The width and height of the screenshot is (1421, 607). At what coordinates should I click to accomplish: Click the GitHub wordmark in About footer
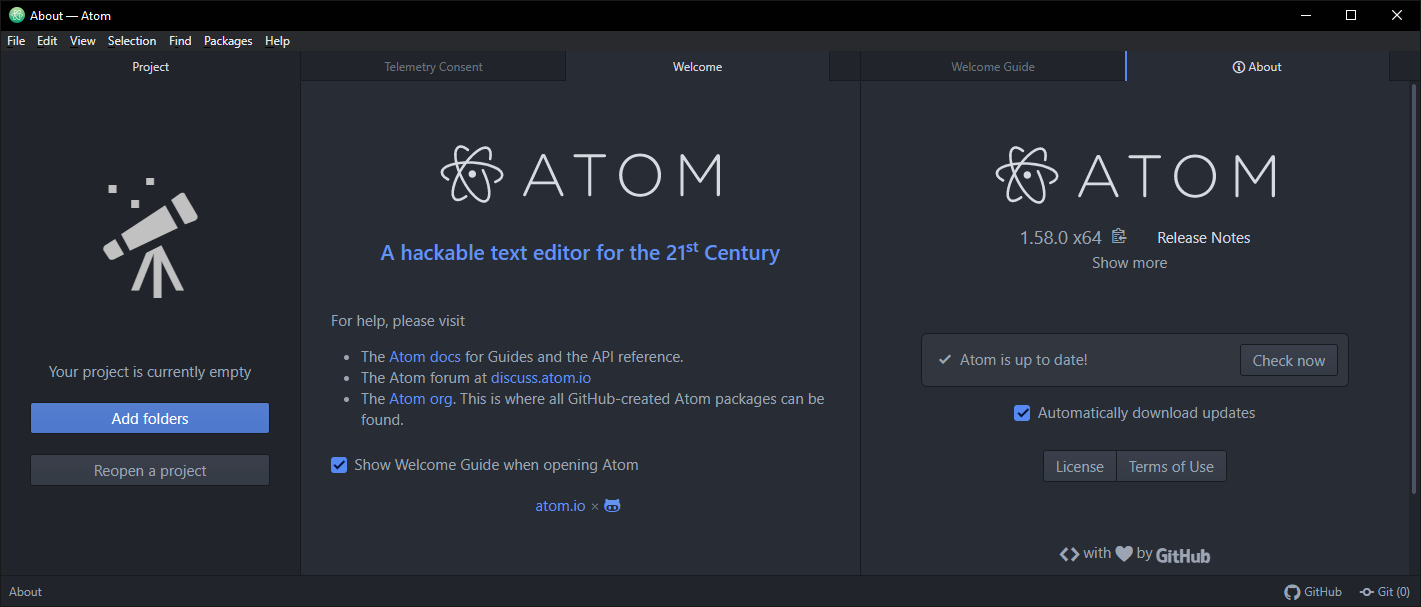(1183, 555)
